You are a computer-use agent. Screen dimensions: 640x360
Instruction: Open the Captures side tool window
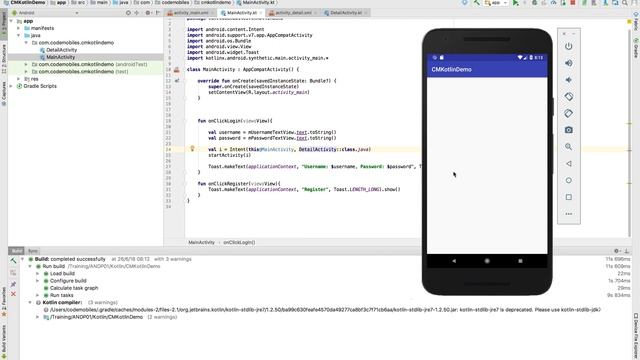coord(4,93)
